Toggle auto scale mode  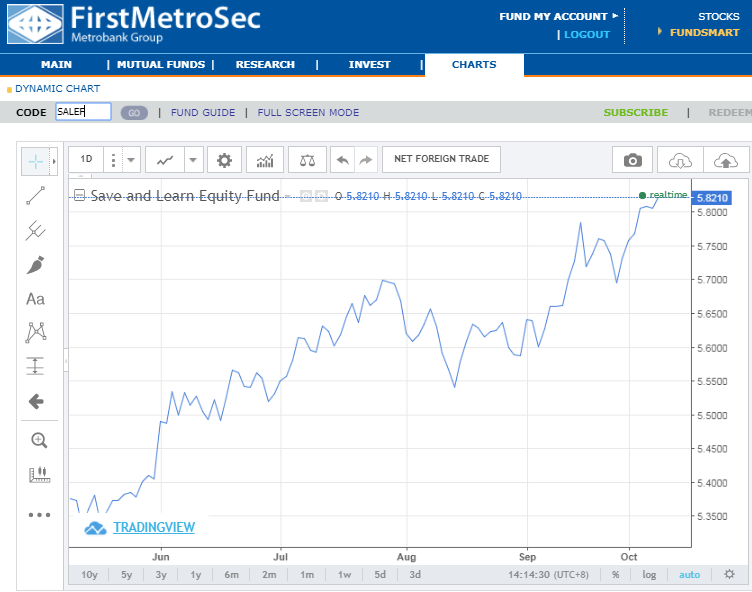tap(689, 574)
